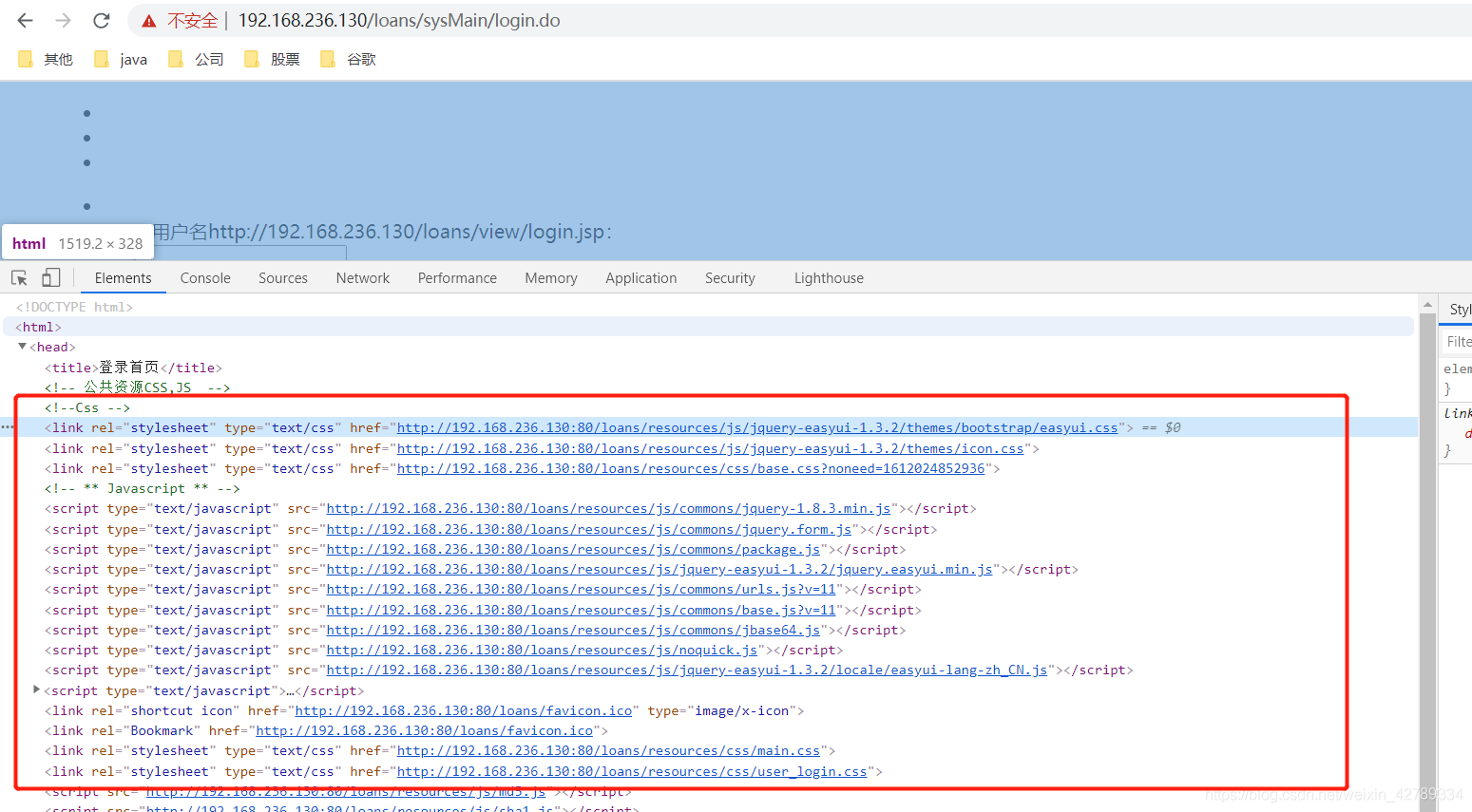Viewport: 1472px width, 812px height.
Task: Open the 其他 bookmarks folder
Action: [45, 59]
